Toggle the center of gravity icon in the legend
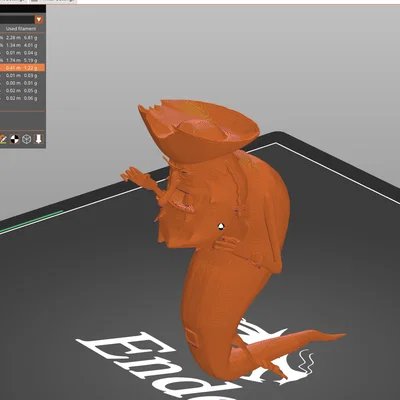Viewport: 400px width, 400px height. click(15, 139)
